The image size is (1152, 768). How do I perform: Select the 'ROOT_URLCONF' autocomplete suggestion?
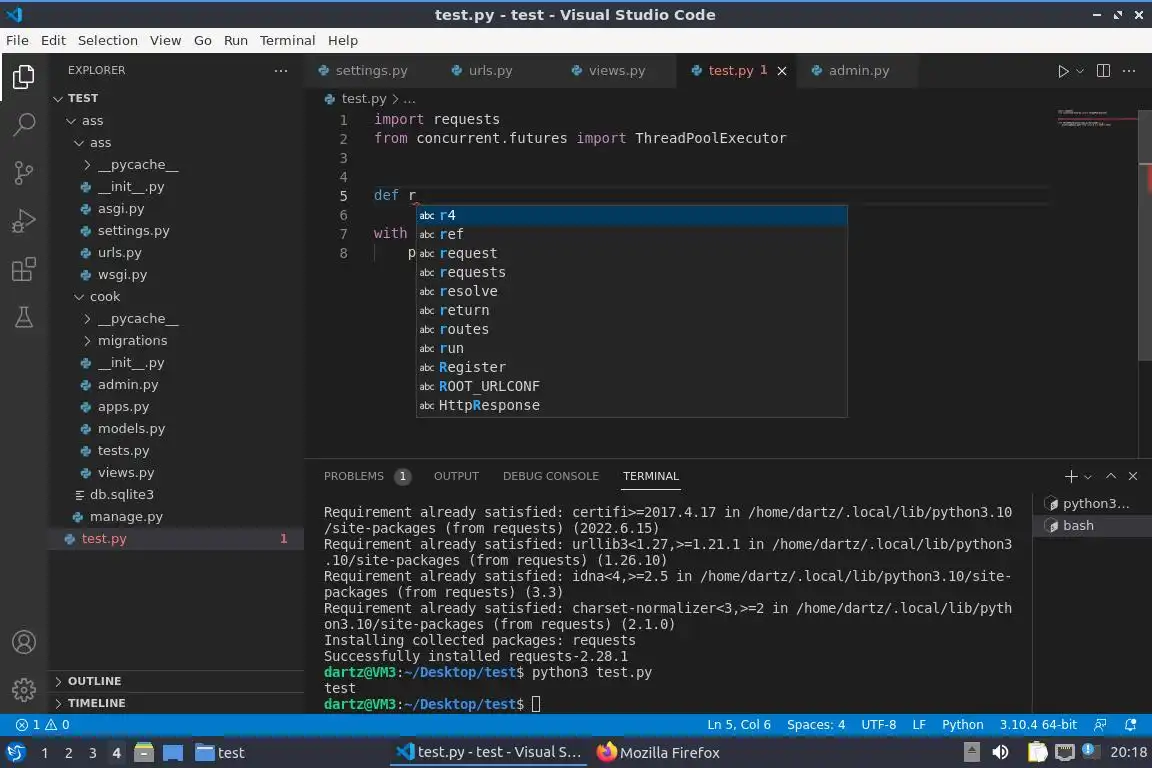[x=632, y=387]
